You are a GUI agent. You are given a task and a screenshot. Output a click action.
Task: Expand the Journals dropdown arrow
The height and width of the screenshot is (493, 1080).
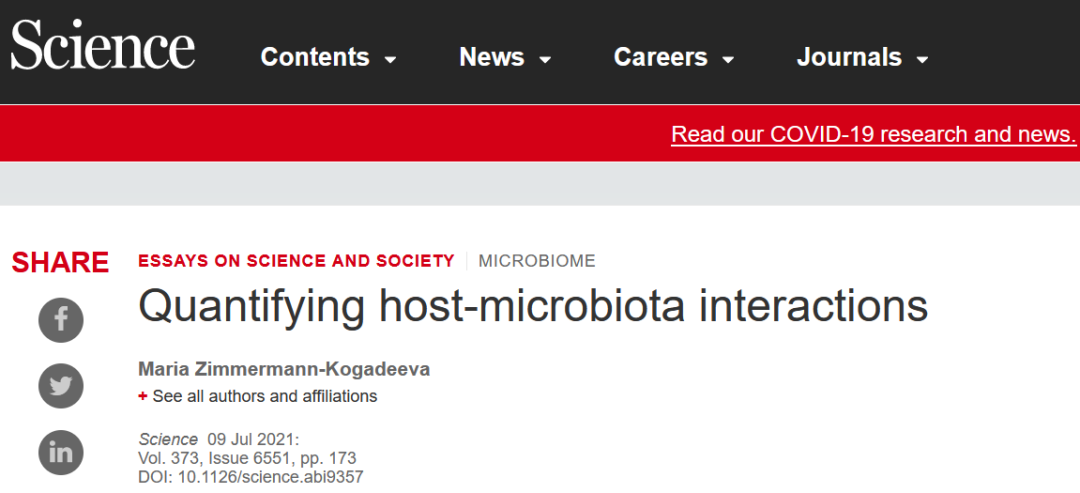tap(922, 60)
